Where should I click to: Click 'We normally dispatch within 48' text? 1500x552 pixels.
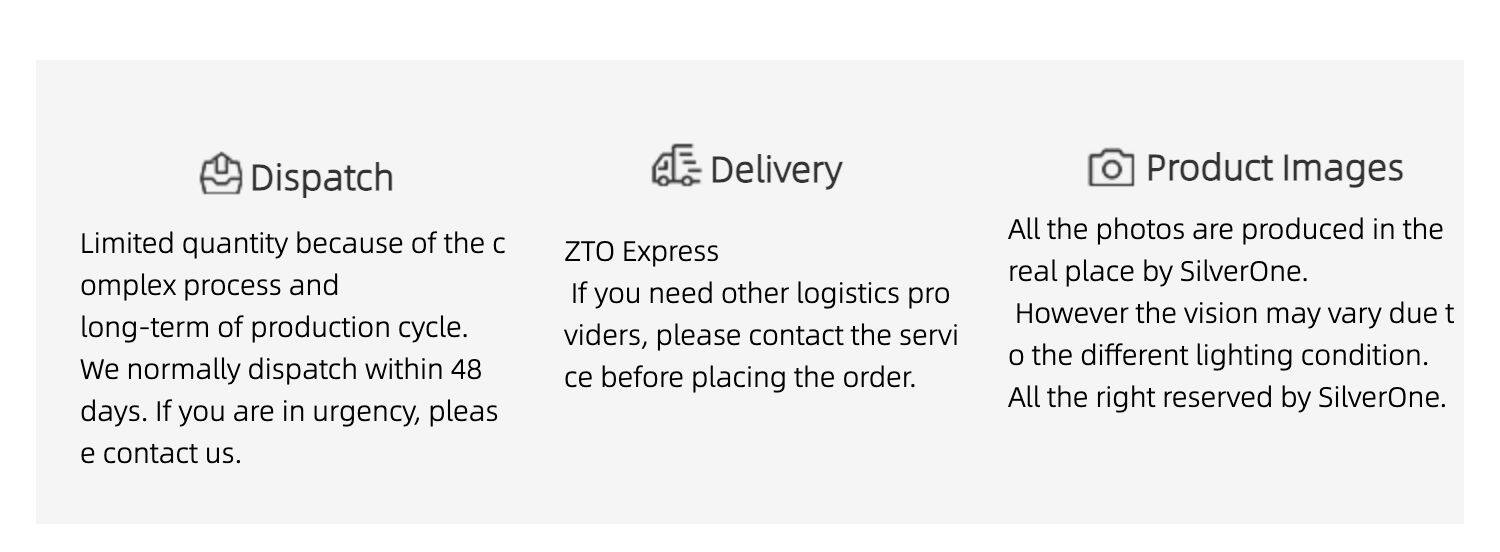click(x=280, y=370)
